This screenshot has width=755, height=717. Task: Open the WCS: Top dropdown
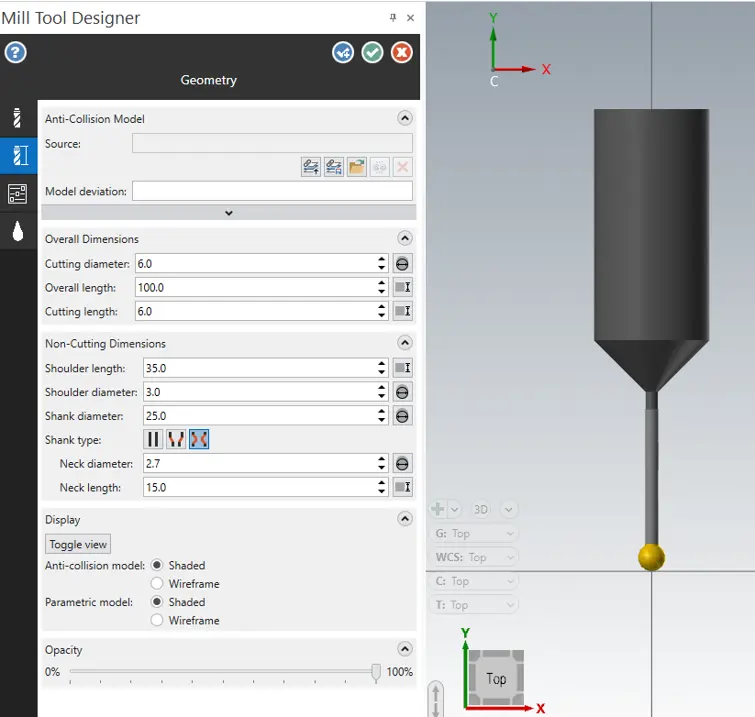(474, 557)
